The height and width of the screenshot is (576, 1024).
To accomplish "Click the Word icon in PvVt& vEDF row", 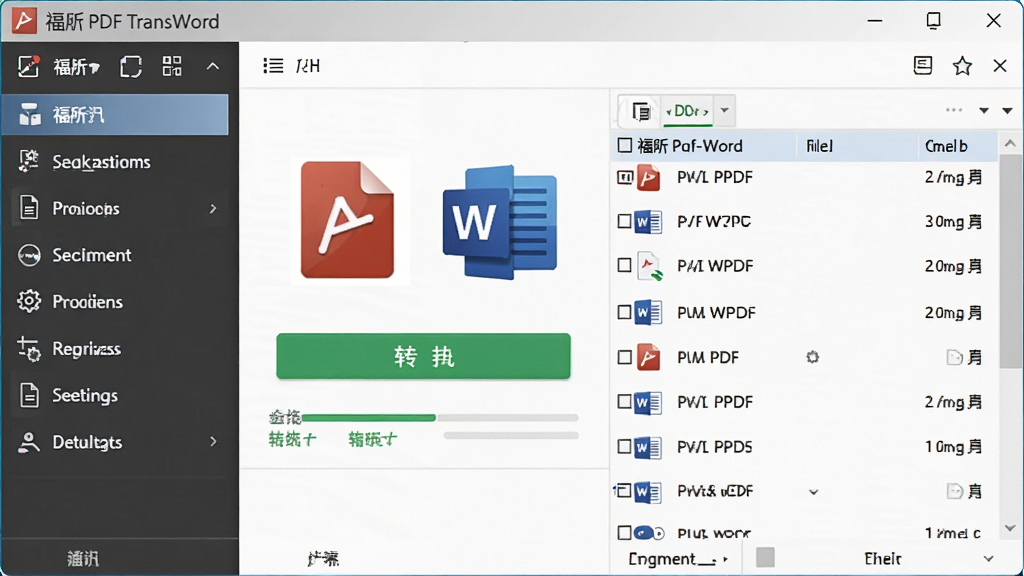I will tap(648, 492).
